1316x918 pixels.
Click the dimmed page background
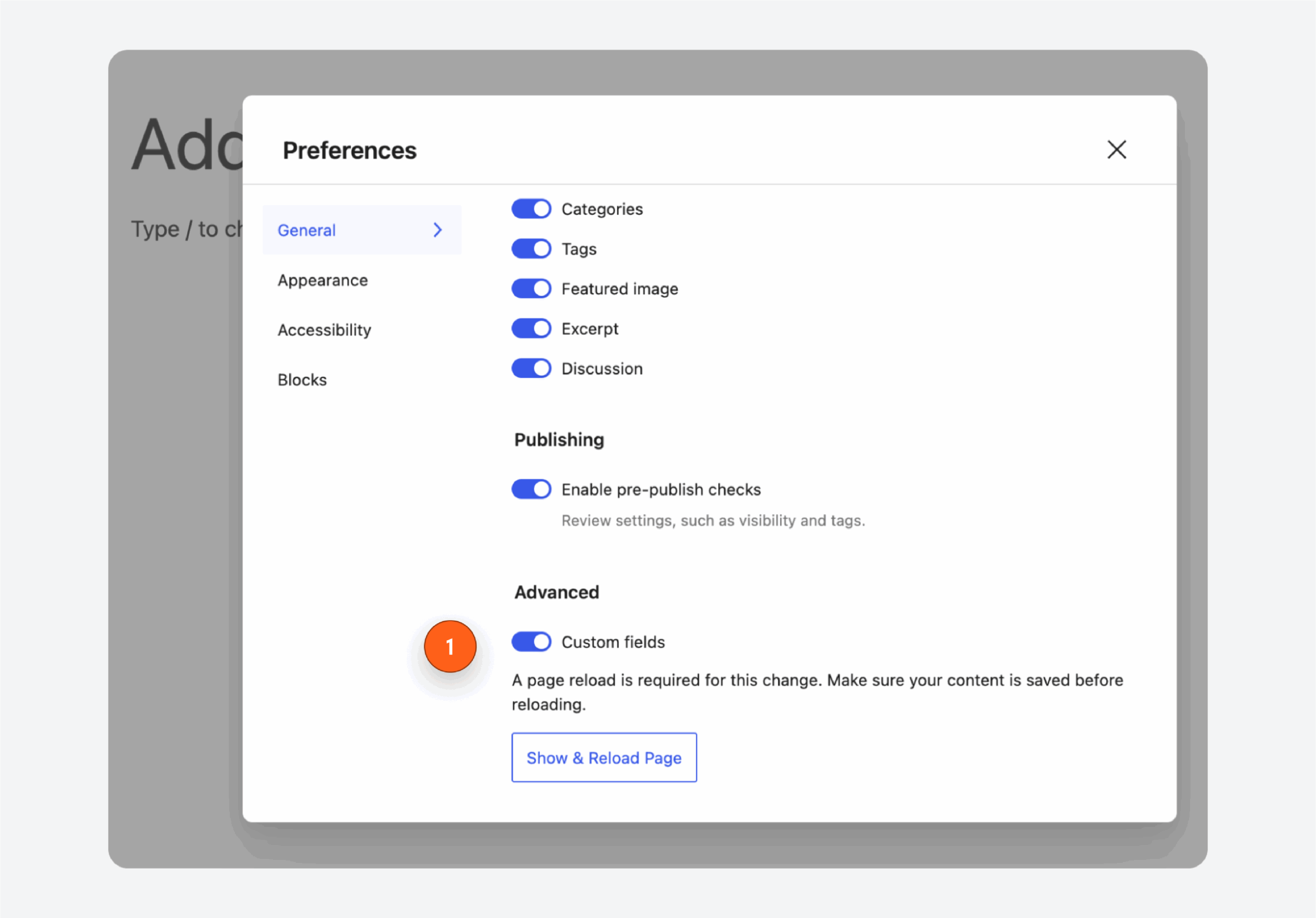point(172,573)
